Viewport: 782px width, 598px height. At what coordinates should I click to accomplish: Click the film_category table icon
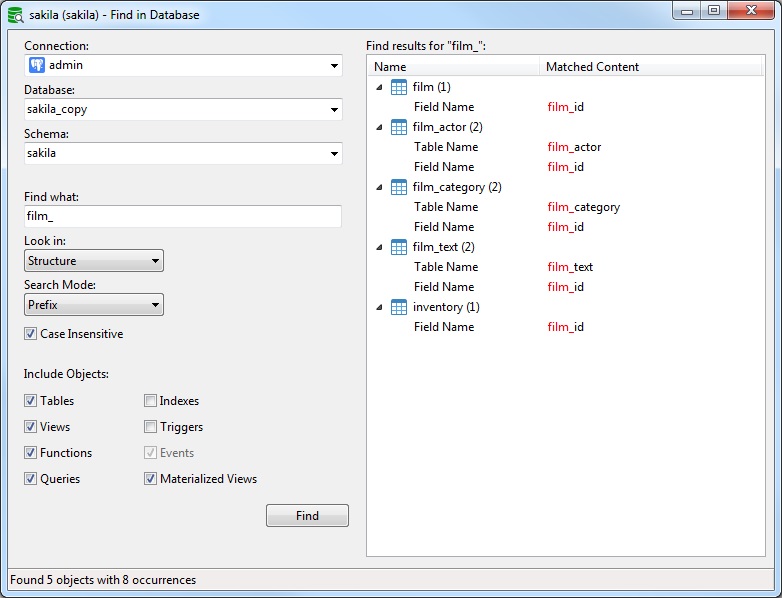[x=398, y=187]
